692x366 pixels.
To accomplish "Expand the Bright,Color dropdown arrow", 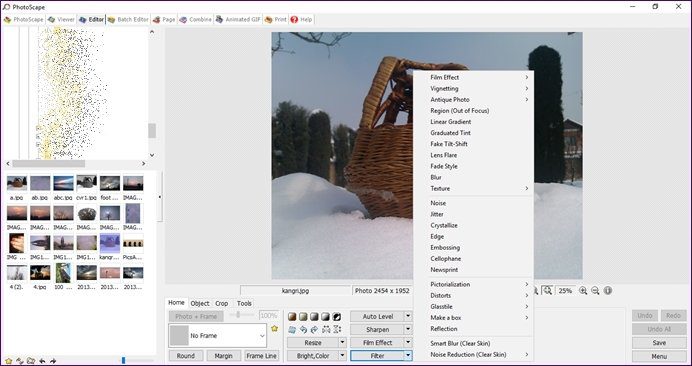I will click(x=342, y=355).
